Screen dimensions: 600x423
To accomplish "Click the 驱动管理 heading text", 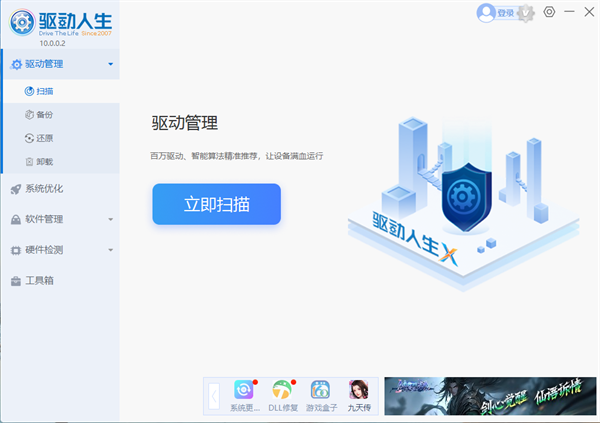I will [x=185, y=123].
